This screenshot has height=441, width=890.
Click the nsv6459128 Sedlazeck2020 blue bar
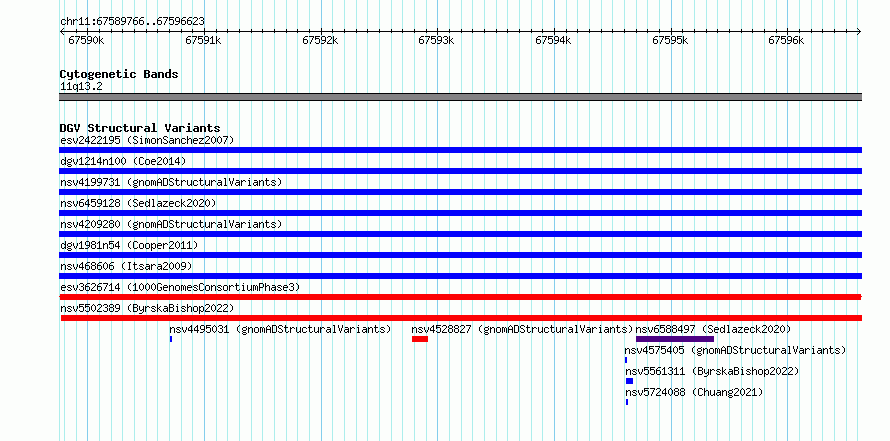point(460,213)
